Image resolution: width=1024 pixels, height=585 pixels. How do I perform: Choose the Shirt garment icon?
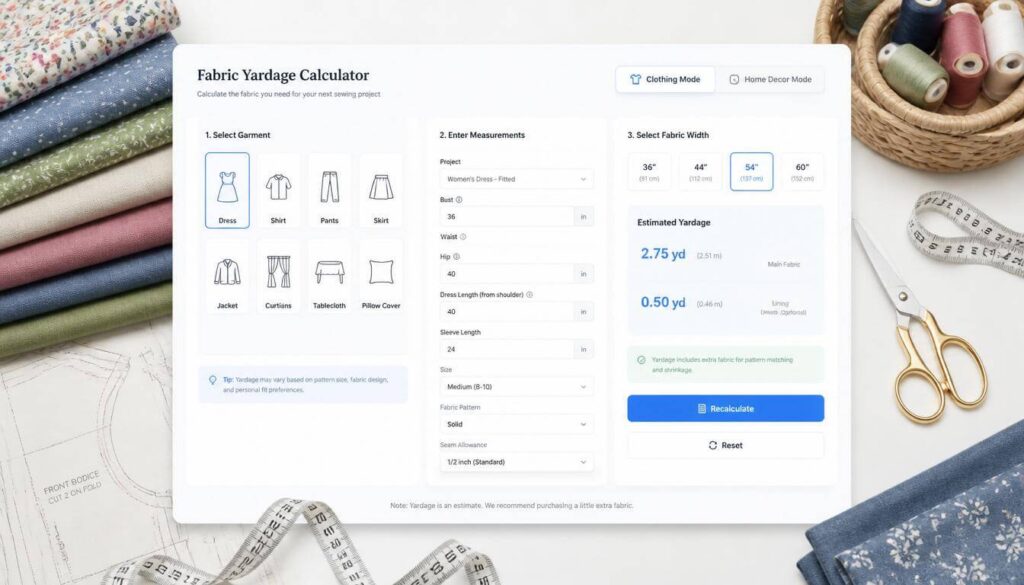pyautogui.click(x=278, y=190)
